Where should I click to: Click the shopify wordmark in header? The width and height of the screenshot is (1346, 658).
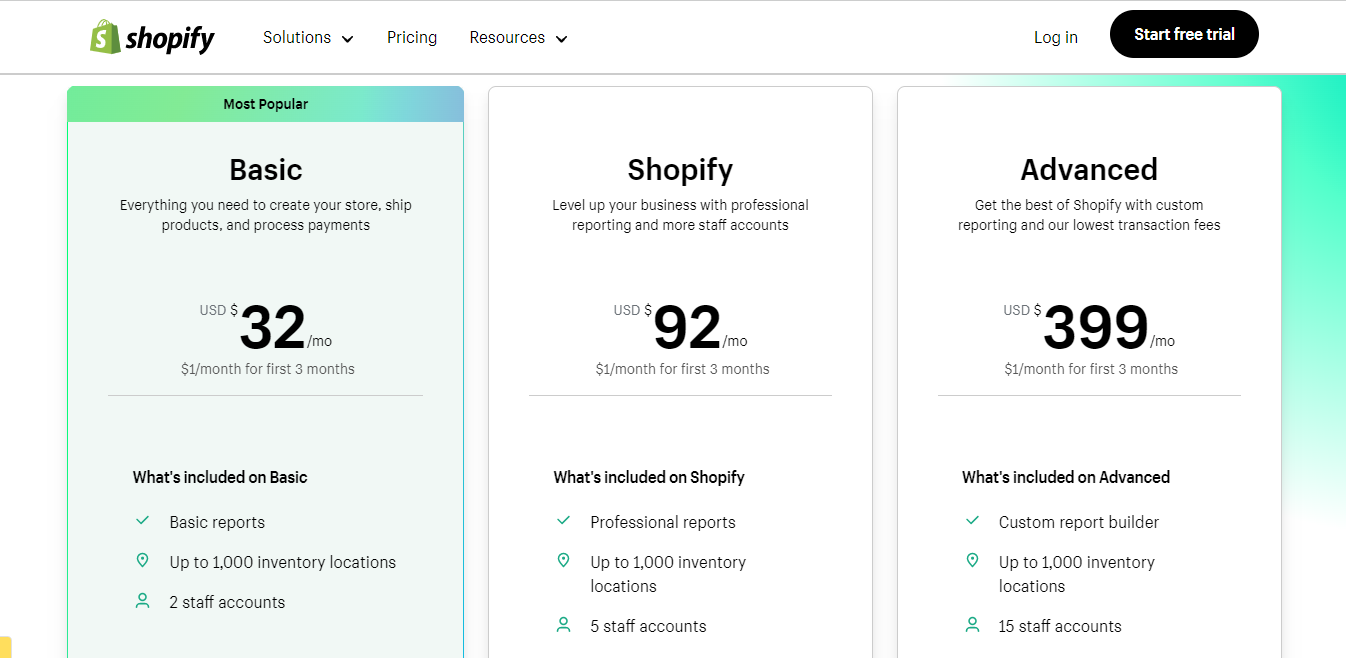[170, 39]
